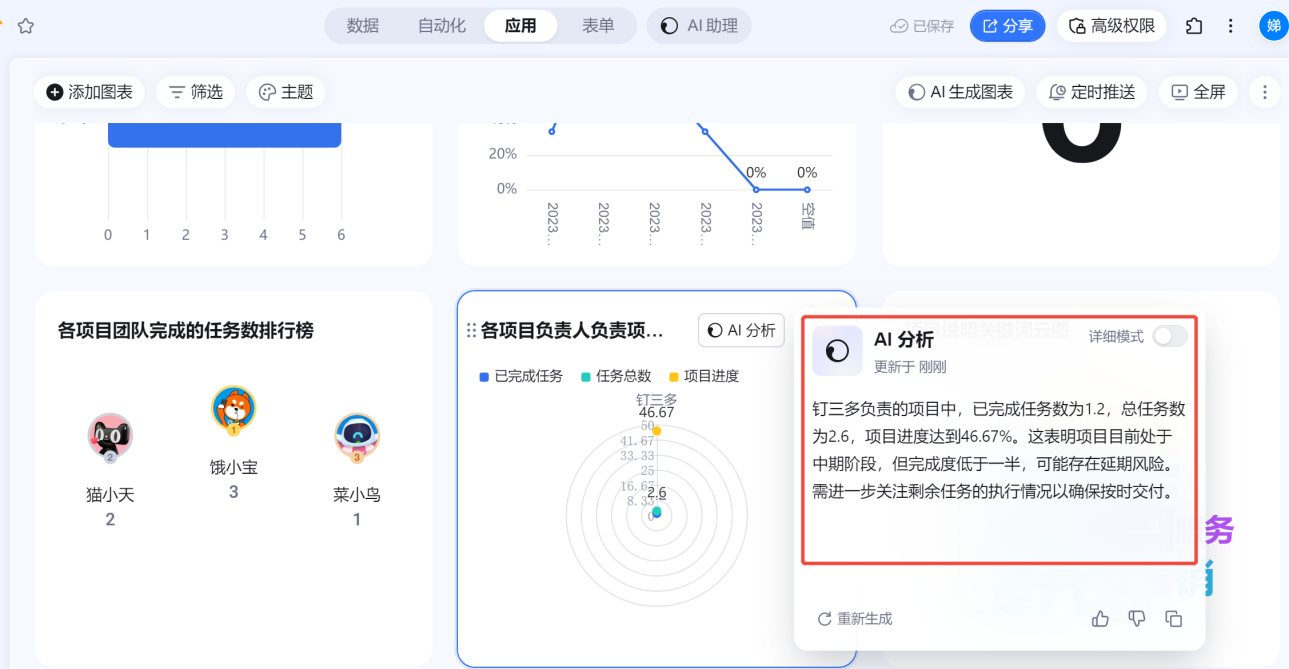Image resolution: width=1289 pixels, height=669 pixels.
Task: Switch to the 数据 tab
Action: click(363, 26)
